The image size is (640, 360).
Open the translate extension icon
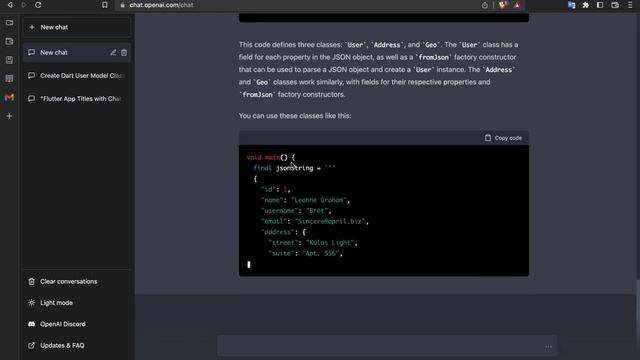(x=571, y=5)
